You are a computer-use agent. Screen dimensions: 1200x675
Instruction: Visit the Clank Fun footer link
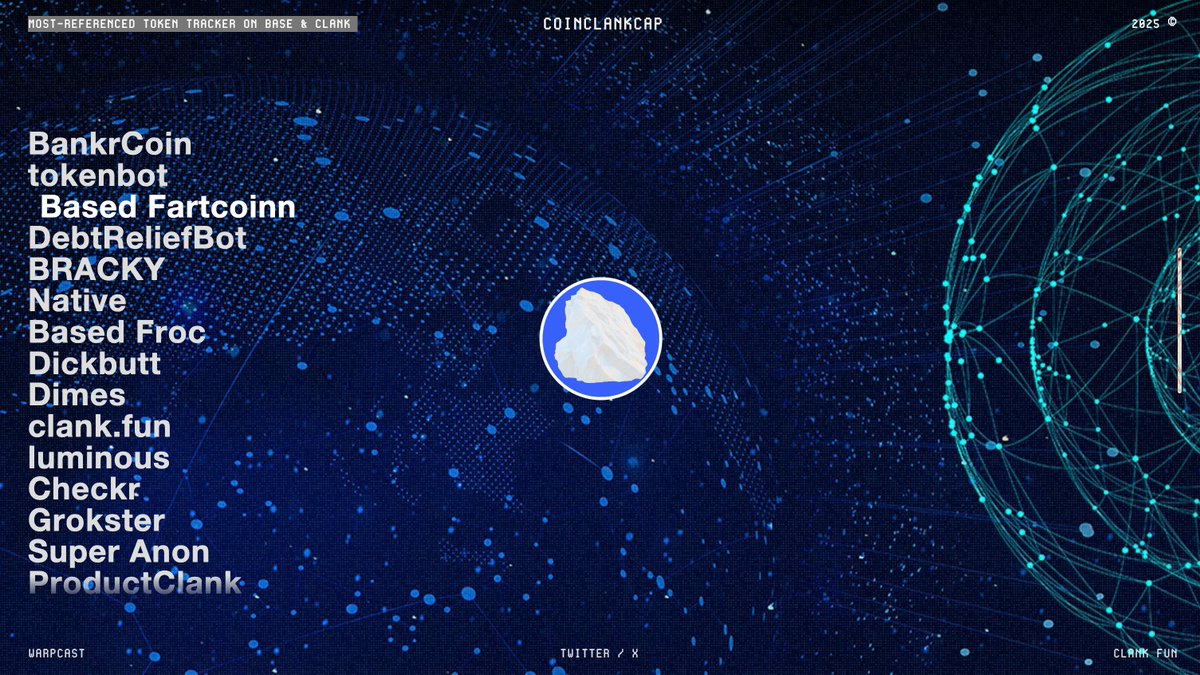tap(1145, 653)
